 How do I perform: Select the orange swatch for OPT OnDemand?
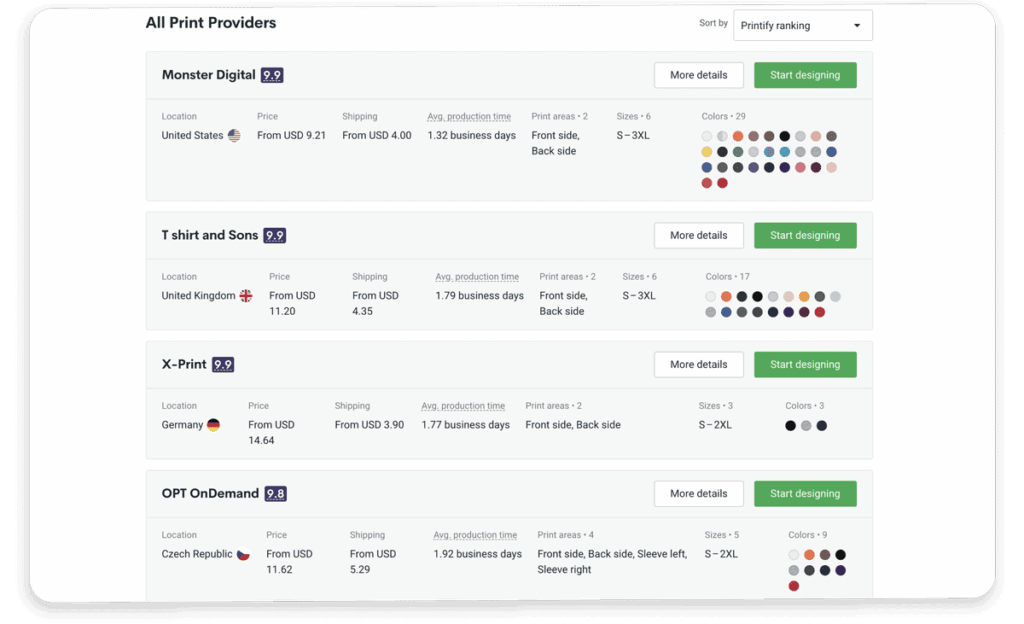[809, 555]
